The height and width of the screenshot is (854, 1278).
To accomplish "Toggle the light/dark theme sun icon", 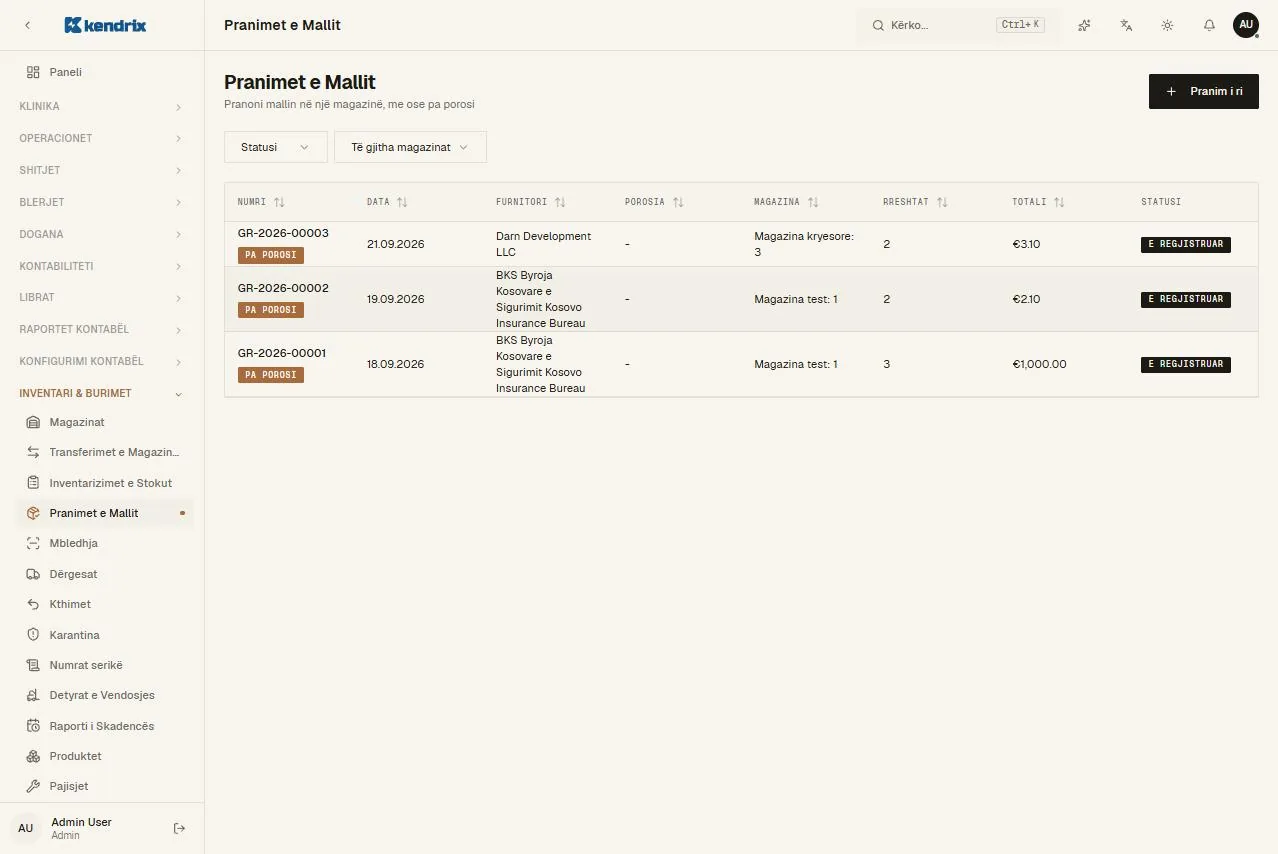I will pos(1167,25).
